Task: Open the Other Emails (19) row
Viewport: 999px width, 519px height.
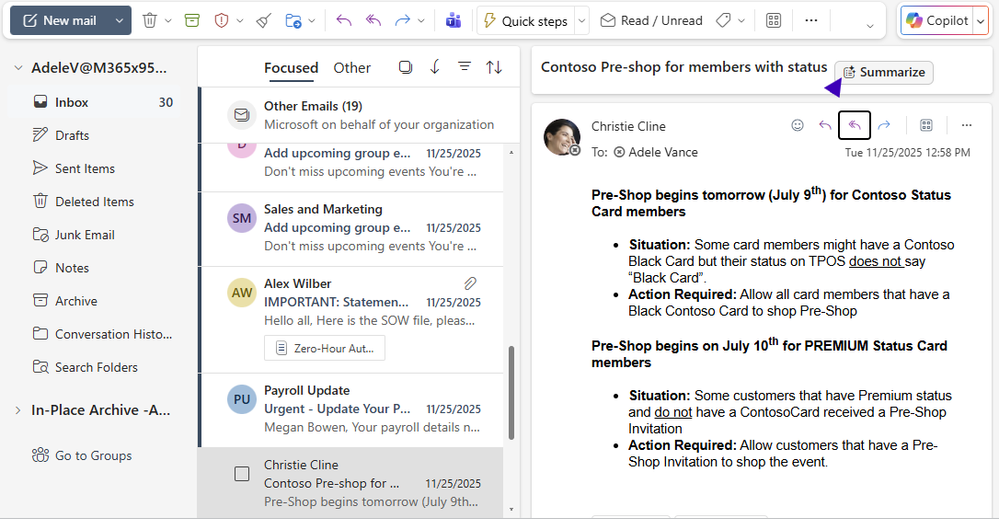Action: click(x=358, y=115)
